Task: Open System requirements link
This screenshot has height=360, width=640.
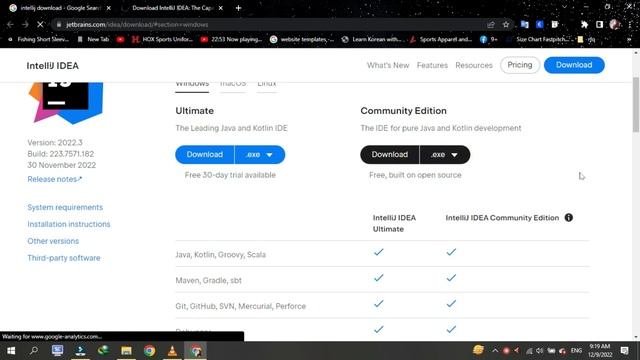Action: coord(65,207)
